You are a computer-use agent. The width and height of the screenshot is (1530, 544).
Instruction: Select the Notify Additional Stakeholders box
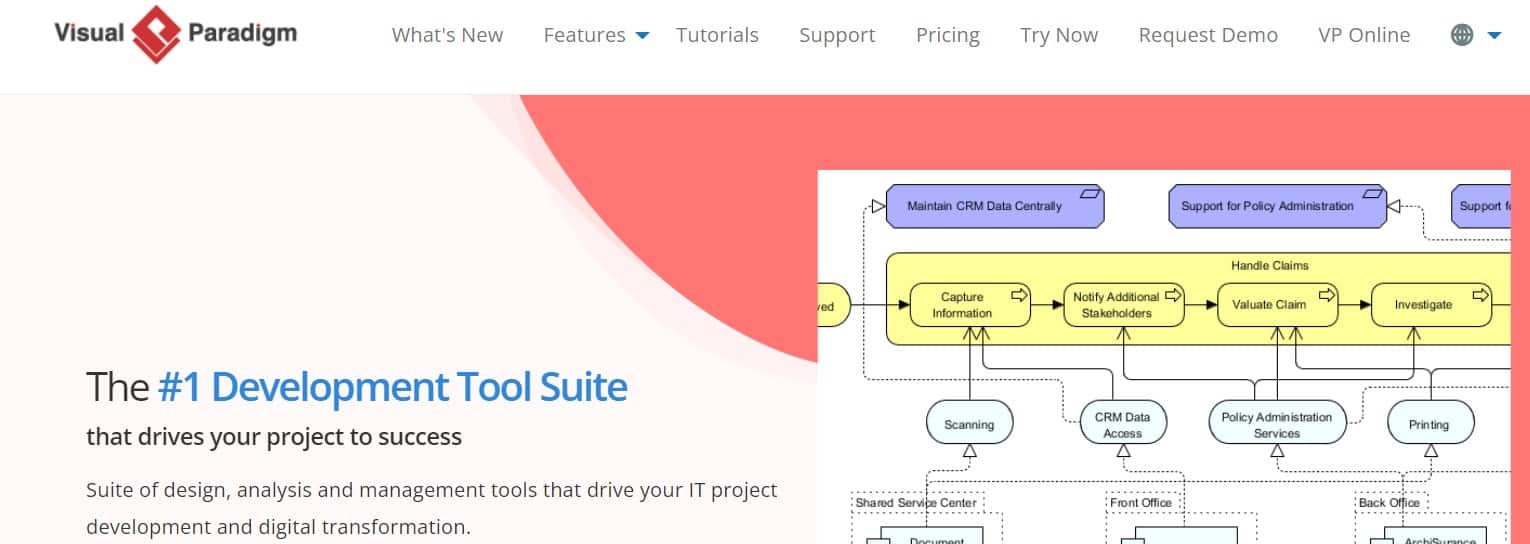[x=1124, y=305]
